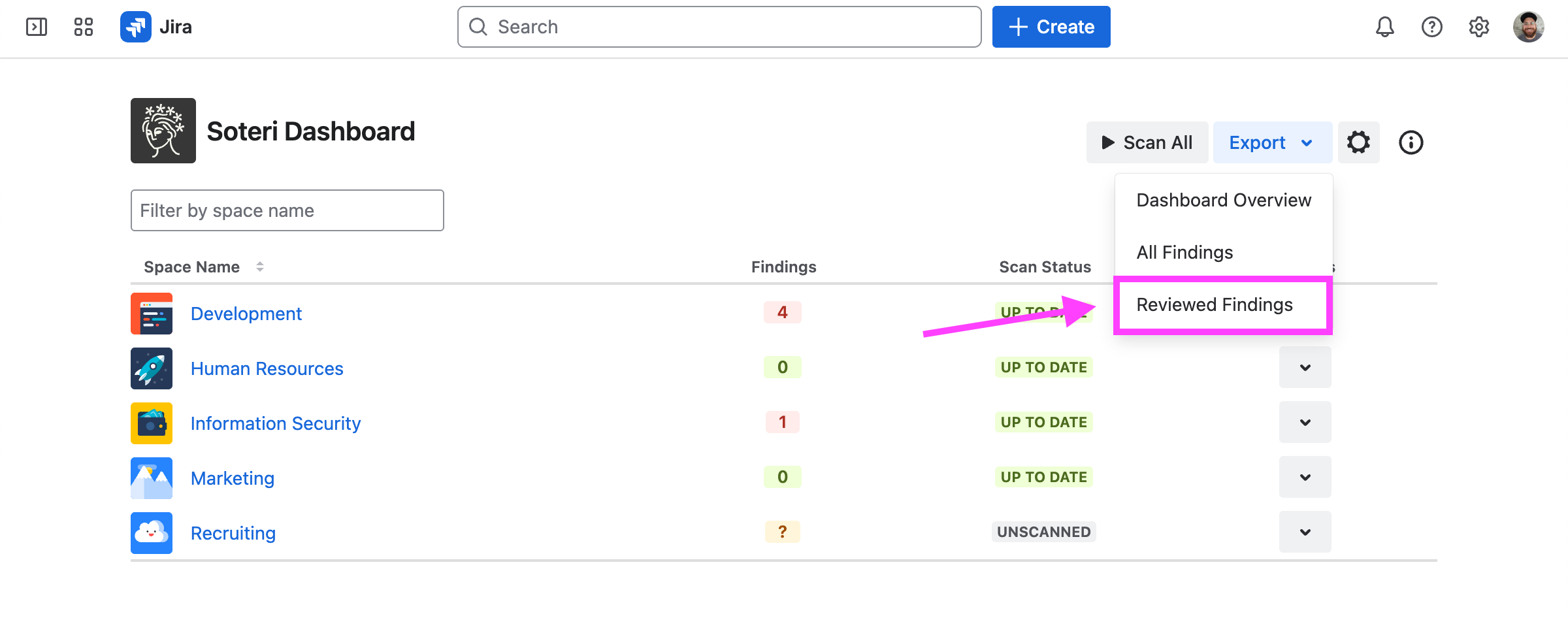
Task: Toggle the sidebar panel icon
Action: coord(37,27)
